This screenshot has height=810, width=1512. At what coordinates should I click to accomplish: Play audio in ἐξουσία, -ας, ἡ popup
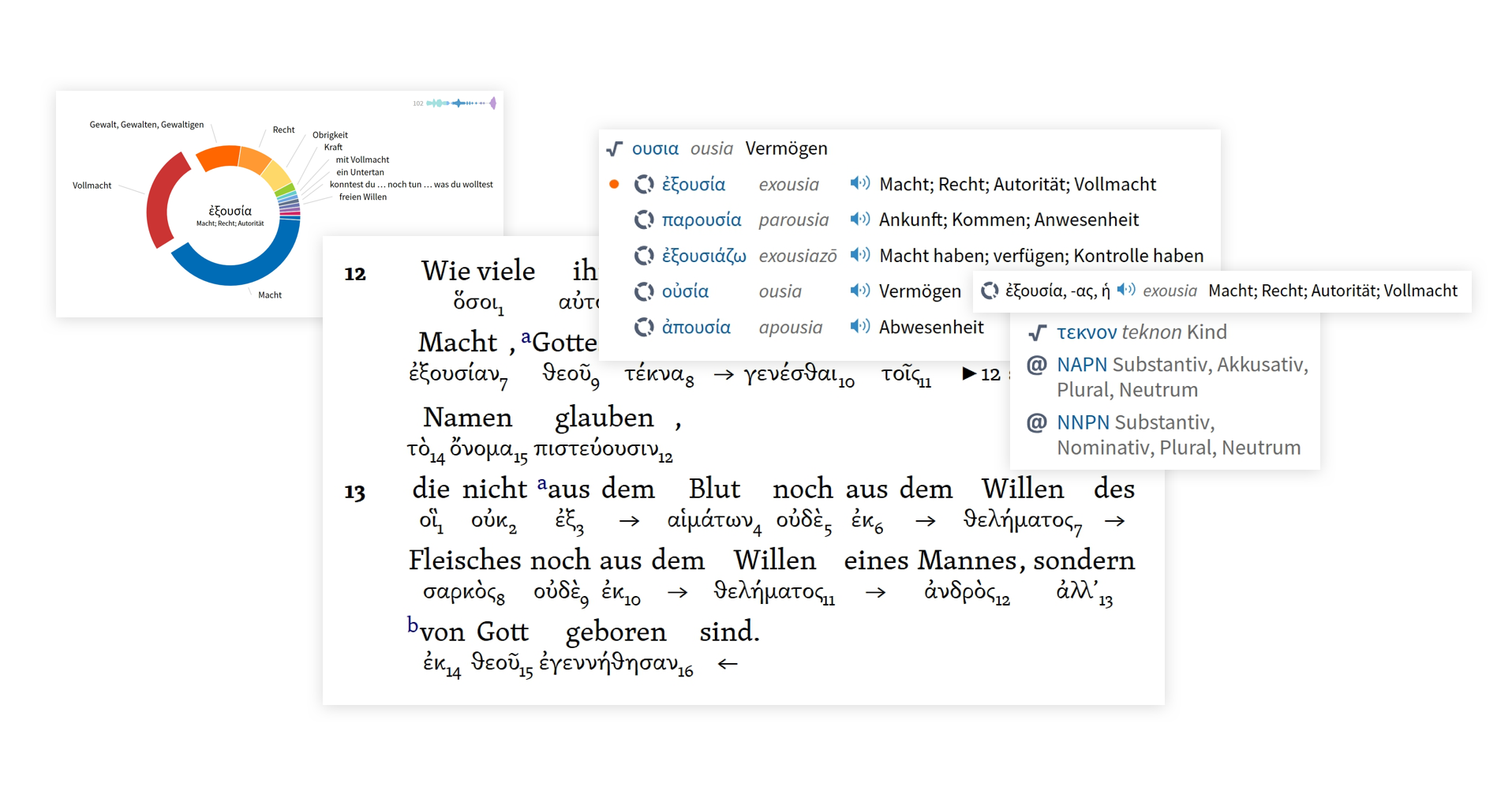1126,290
